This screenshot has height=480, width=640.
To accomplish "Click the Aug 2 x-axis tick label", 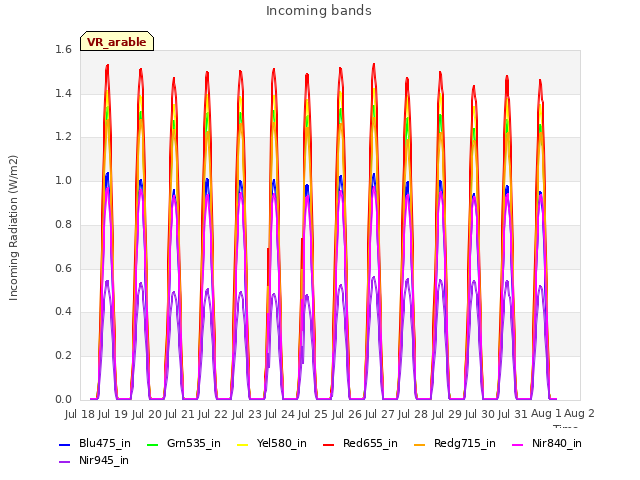I will [x=579, y=413].
